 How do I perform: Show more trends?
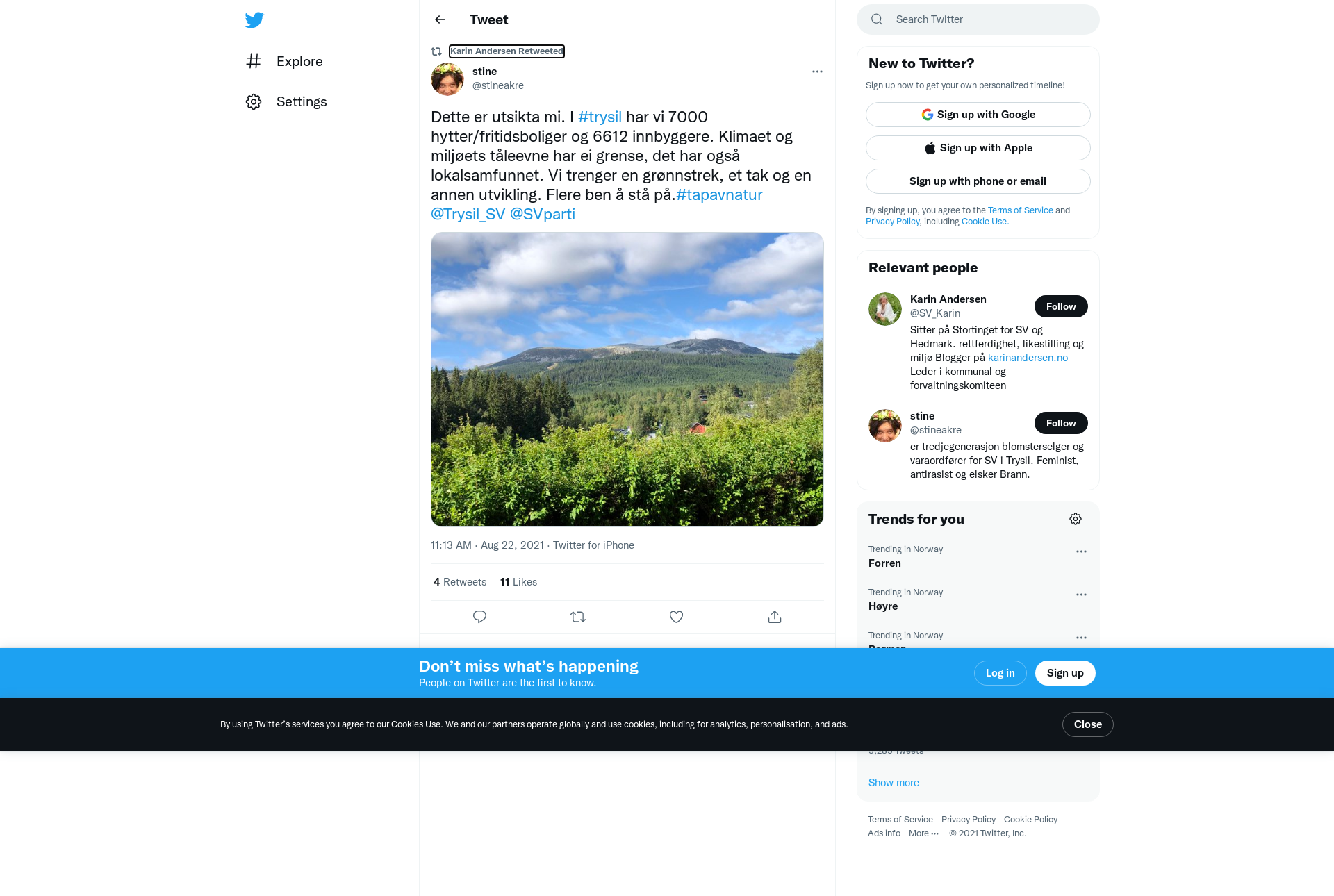894,783
